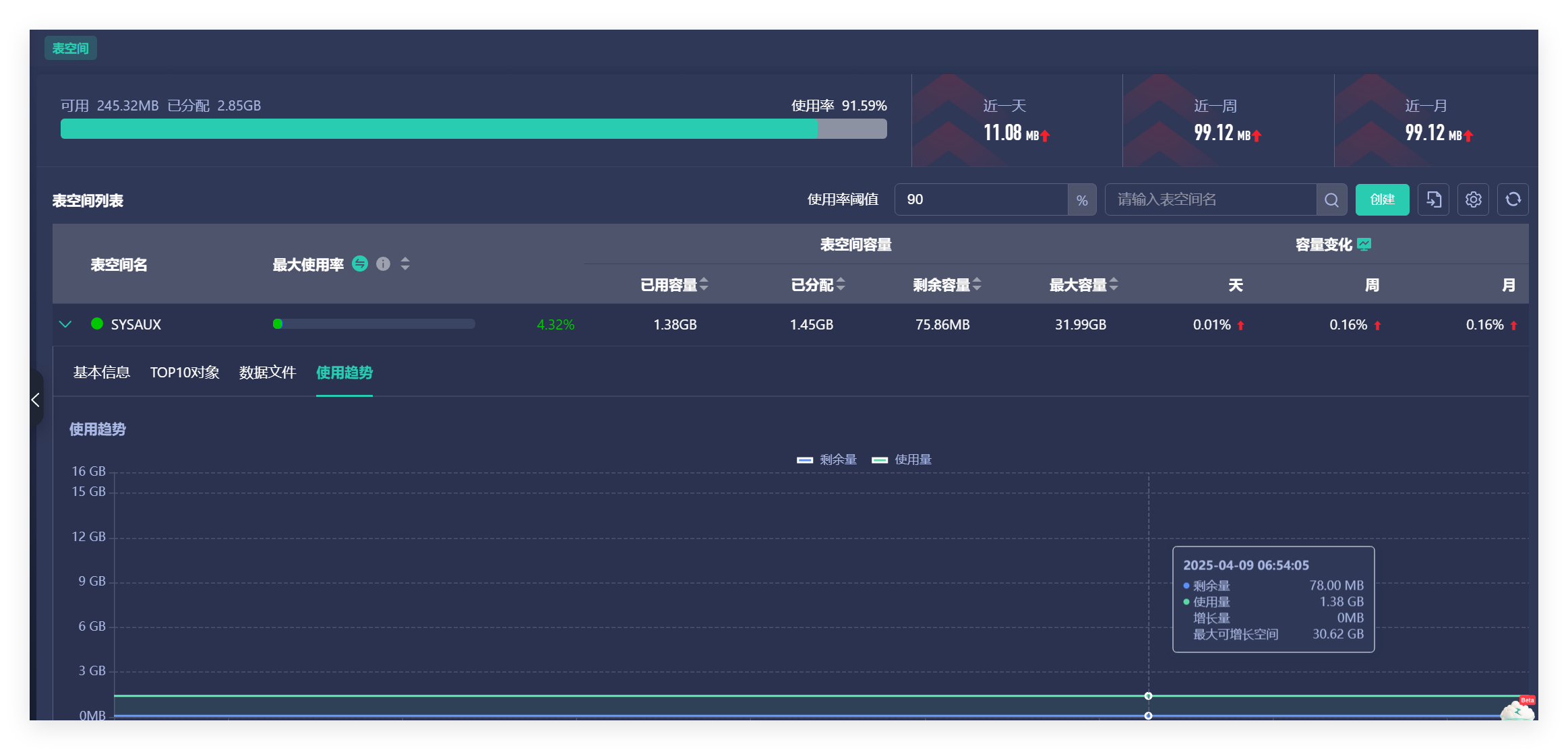The height and width of the screenshot is (750, 1568).
Task: Sort by 最大使用率 column arrows
Action: click(x=405, y=264)
